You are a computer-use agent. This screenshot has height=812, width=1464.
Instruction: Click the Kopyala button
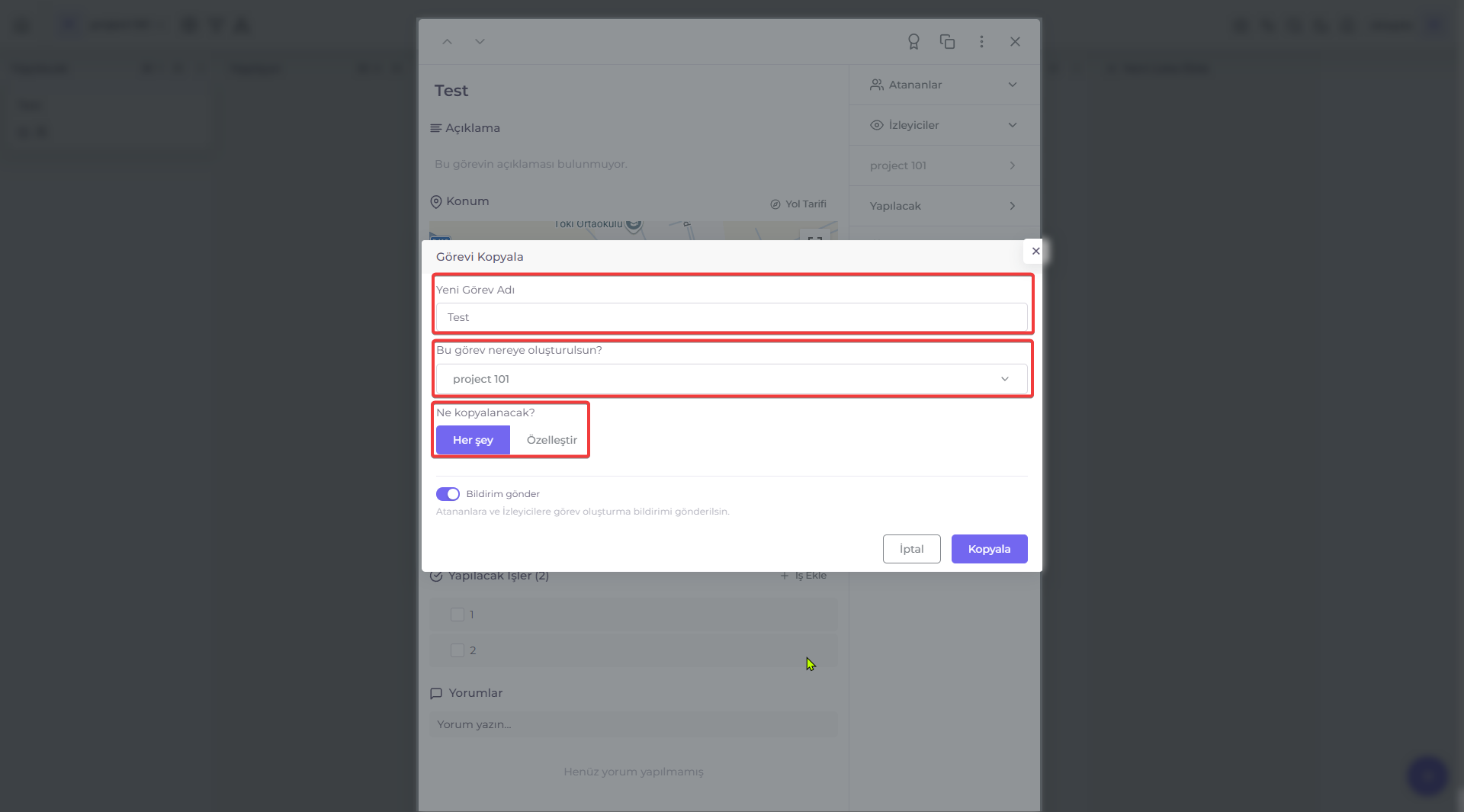tap(990, 549)
